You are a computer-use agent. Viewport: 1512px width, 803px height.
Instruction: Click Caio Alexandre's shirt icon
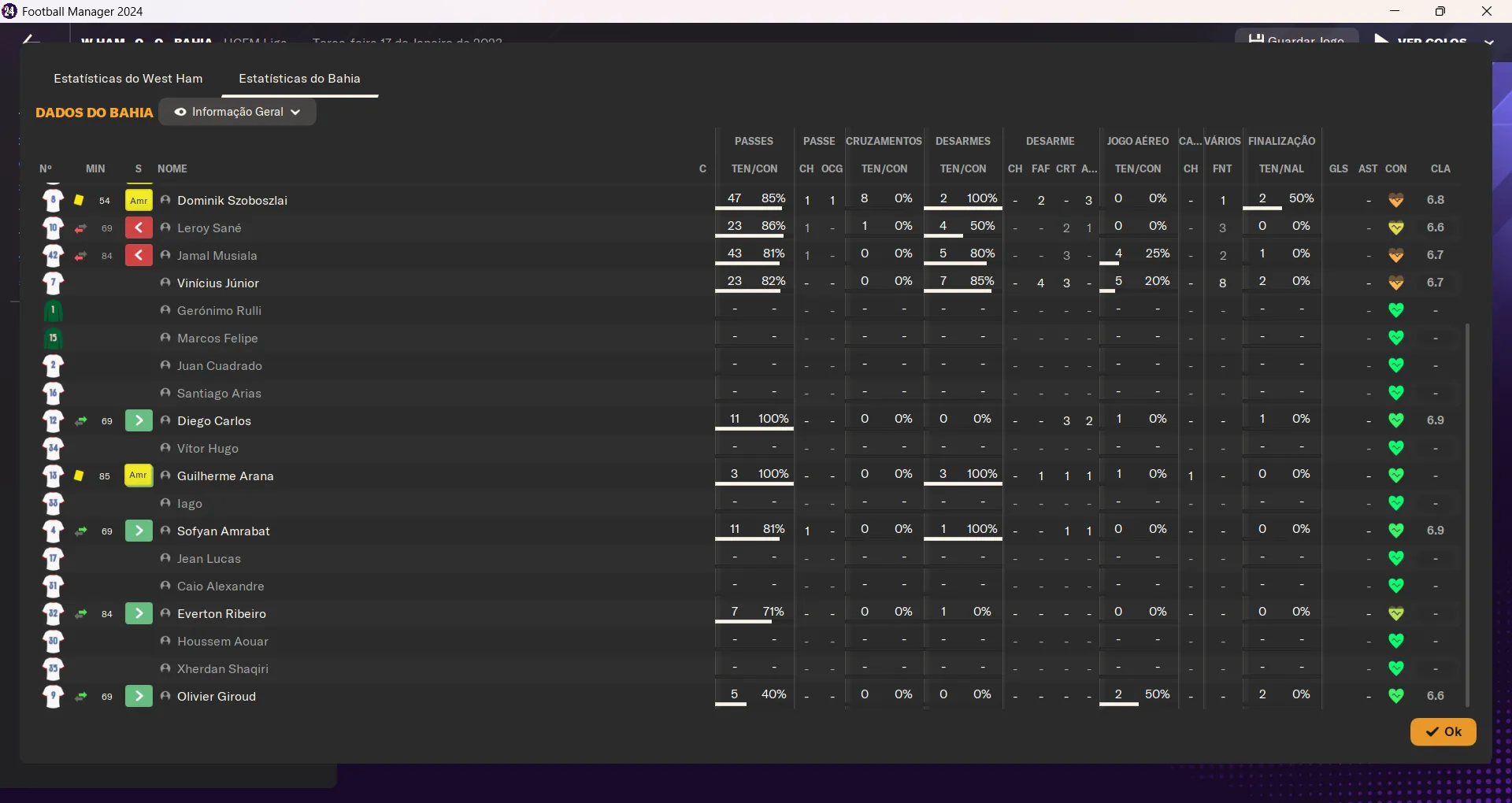(x=53, y=587)
